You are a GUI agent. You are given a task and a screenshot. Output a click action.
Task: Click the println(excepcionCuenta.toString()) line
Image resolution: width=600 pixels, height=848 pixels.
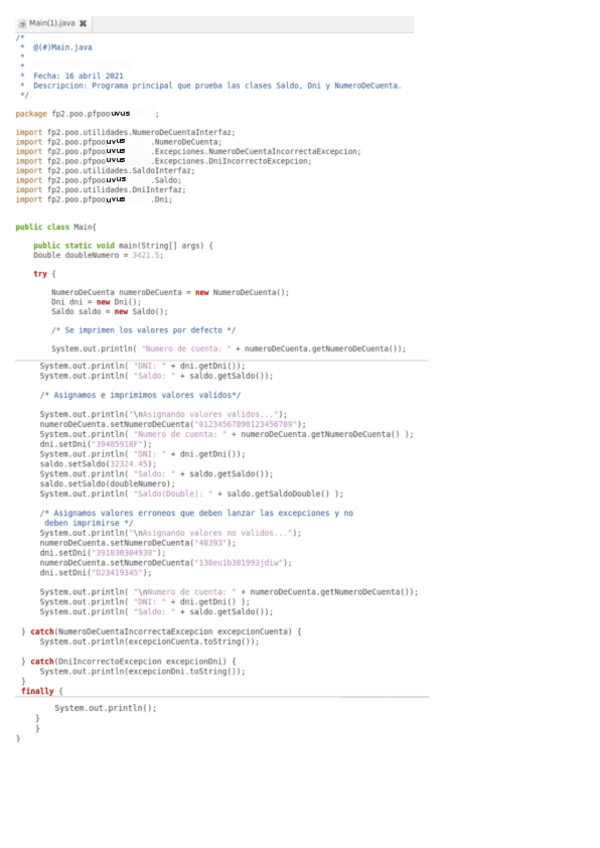click(149, 641)
